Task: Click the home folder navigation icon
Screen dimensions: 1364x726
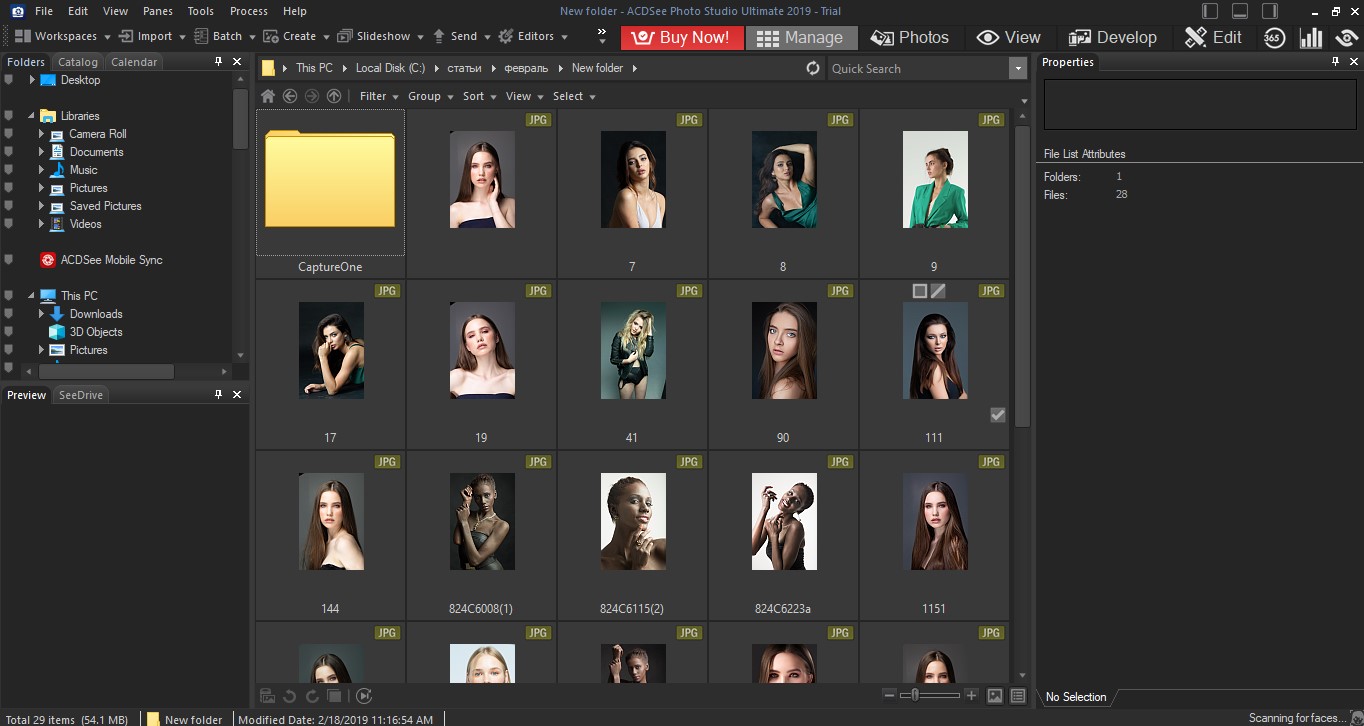Action: pyautogui.click(x=267, y=96)
